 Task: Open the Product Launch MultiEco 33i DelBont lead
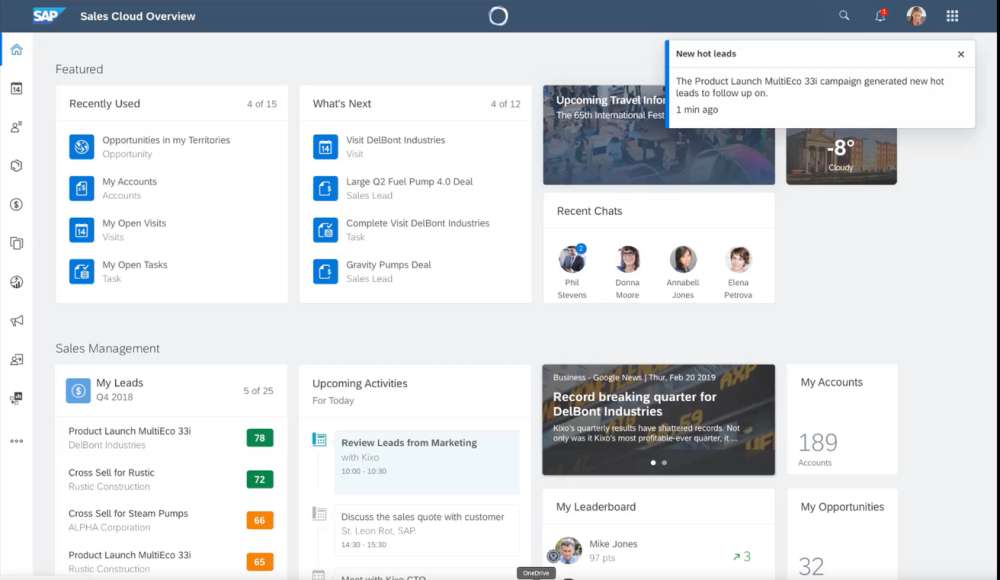point(171,438)
